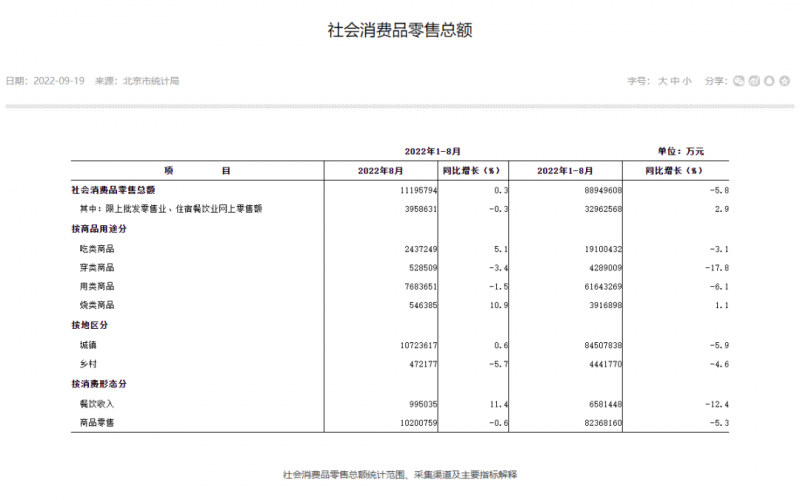
Task: Click the value 472177 for 乡村
Action: (423, 364)
